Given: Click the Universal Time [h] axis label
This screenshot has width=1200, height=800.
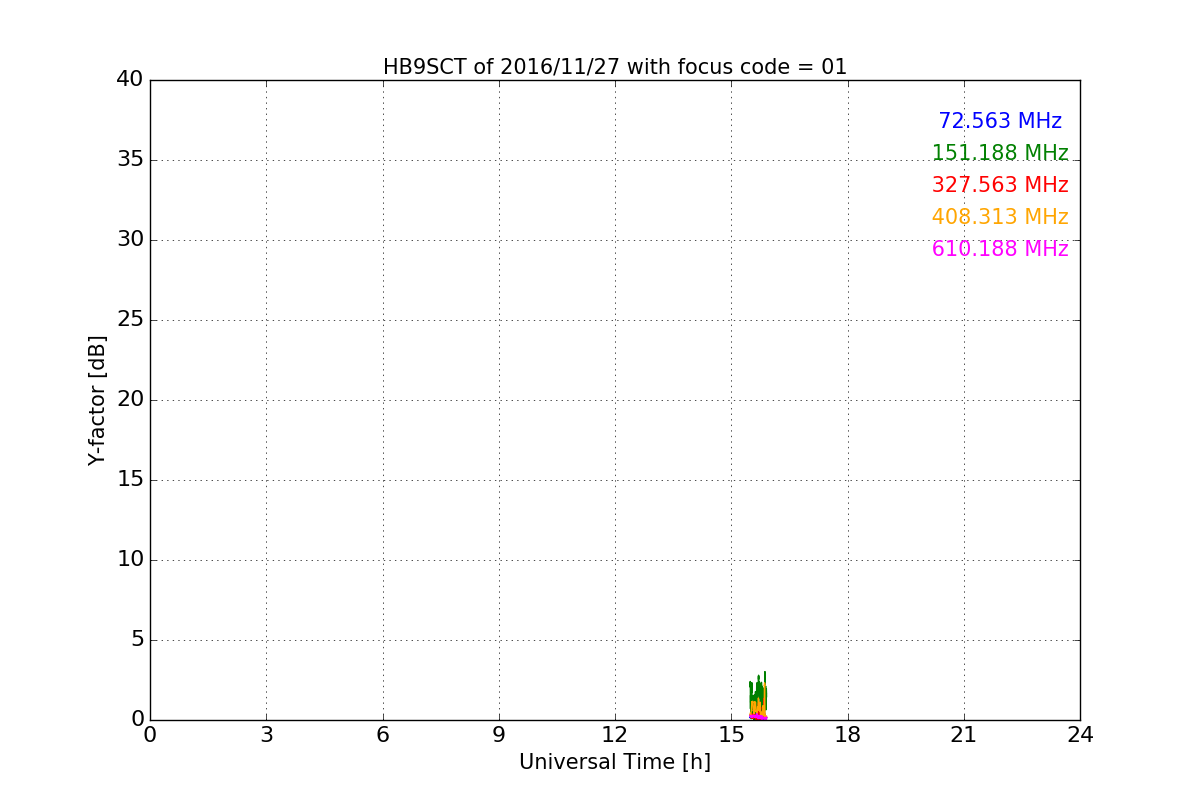Looking at the screenshot, I should click(615, 762).
